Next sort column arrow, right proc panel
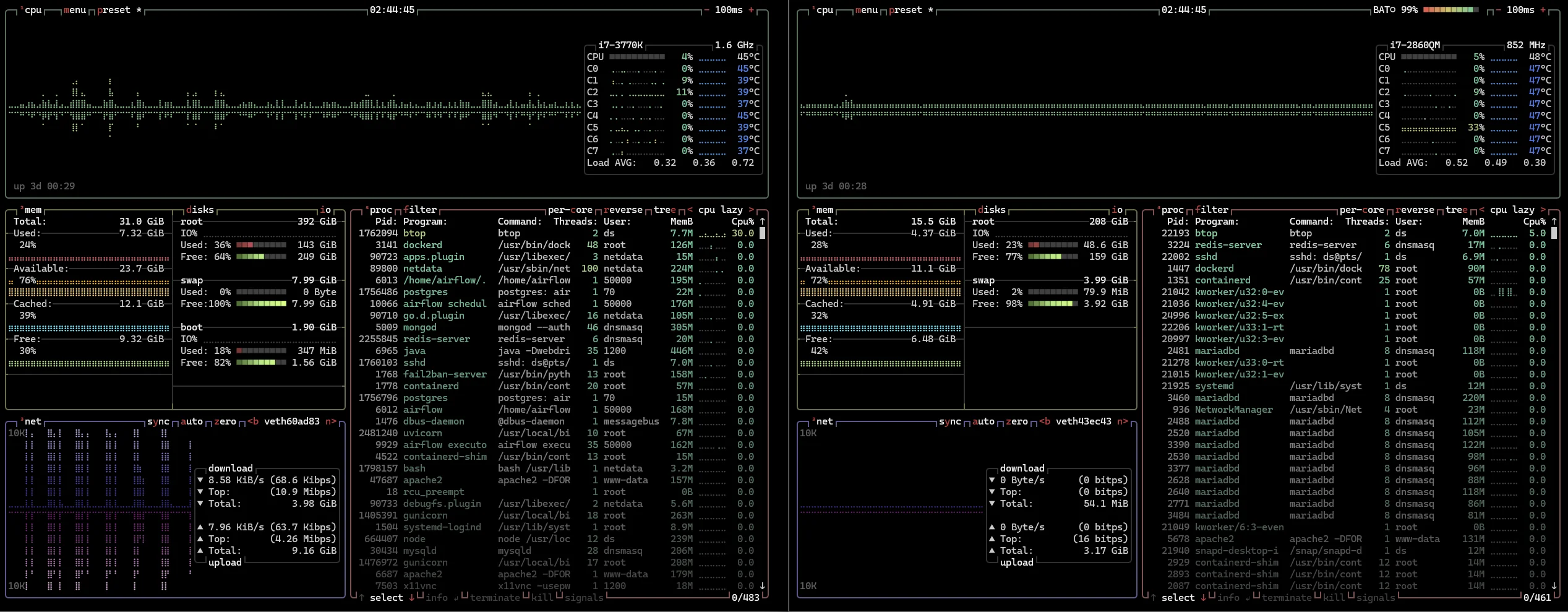 pyautogui.click(x=1543, y=210)
